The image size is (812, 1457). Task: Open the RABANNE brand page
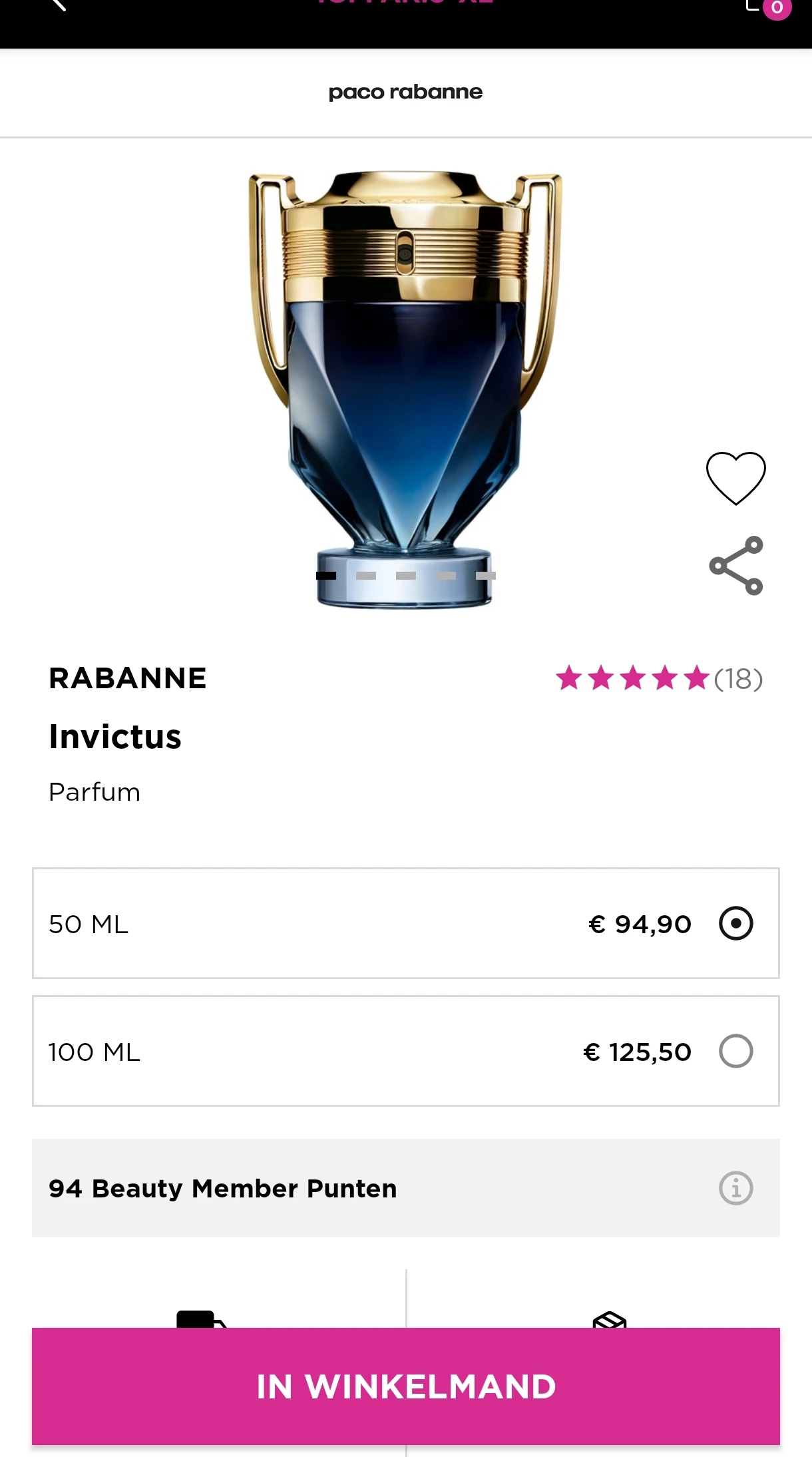tap(128, 678)
